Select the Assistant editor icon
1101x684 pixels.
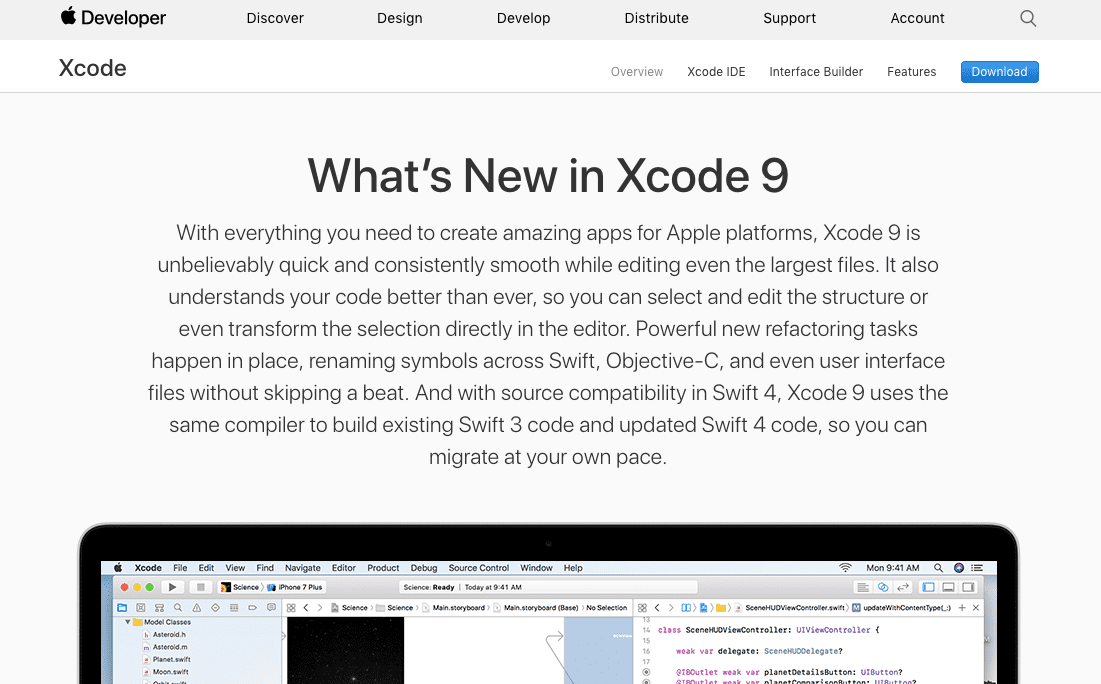pos(883,587)
